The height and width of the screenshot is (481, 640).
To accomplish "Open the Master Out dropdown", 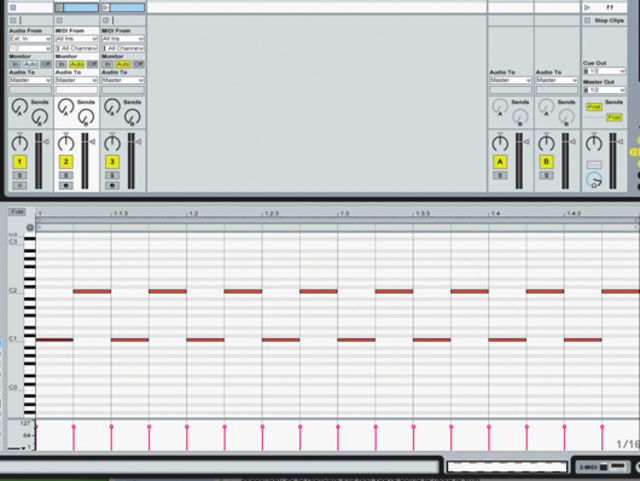I will (x=604, y=90).
